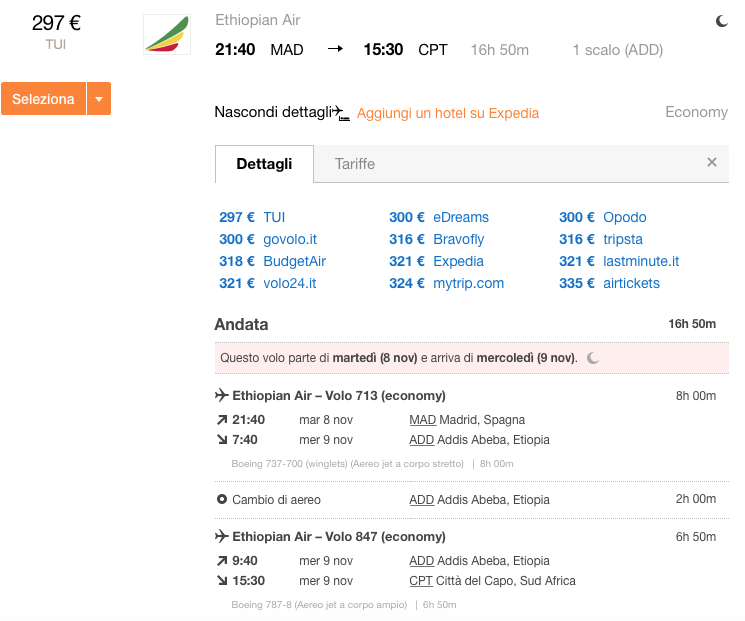Click the overnight flight moon icon at top
745x621 pixels.
tap(721, 21)
